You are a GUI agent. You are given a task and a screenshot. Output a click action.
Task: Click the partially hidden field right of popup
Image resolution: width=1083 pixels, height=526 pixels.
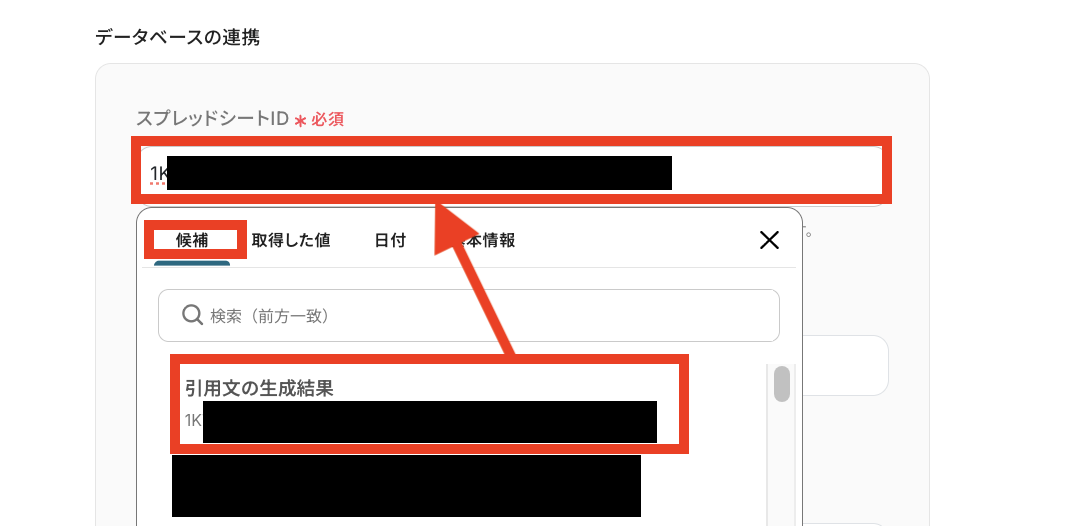point(846,366)
